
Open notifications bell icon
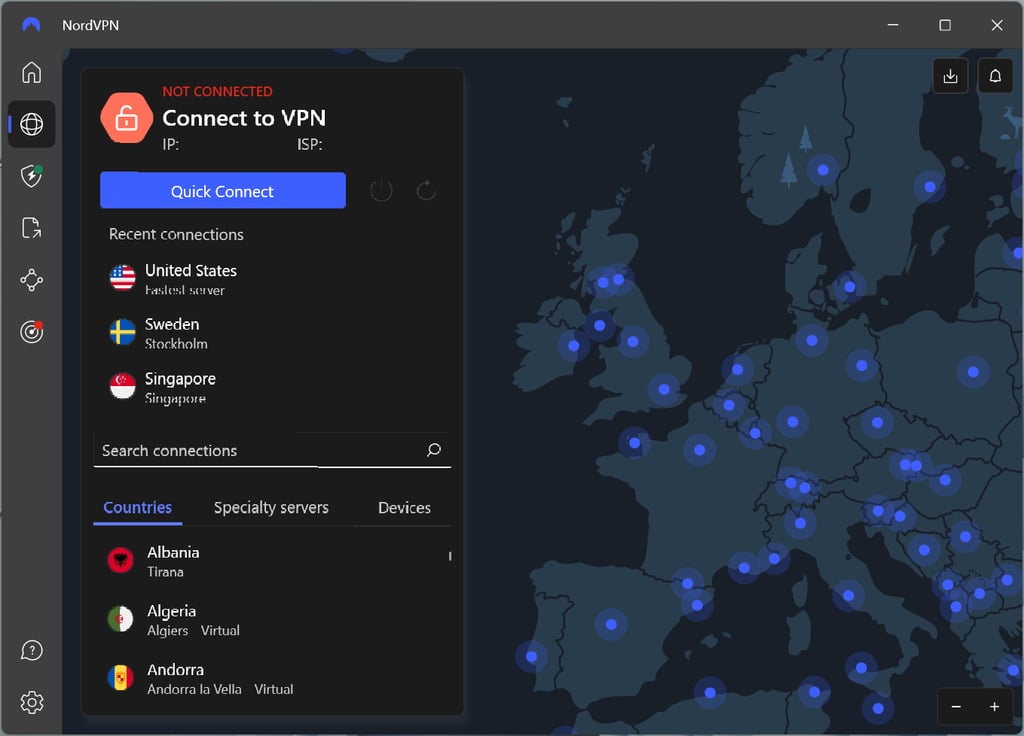point(995,76)
